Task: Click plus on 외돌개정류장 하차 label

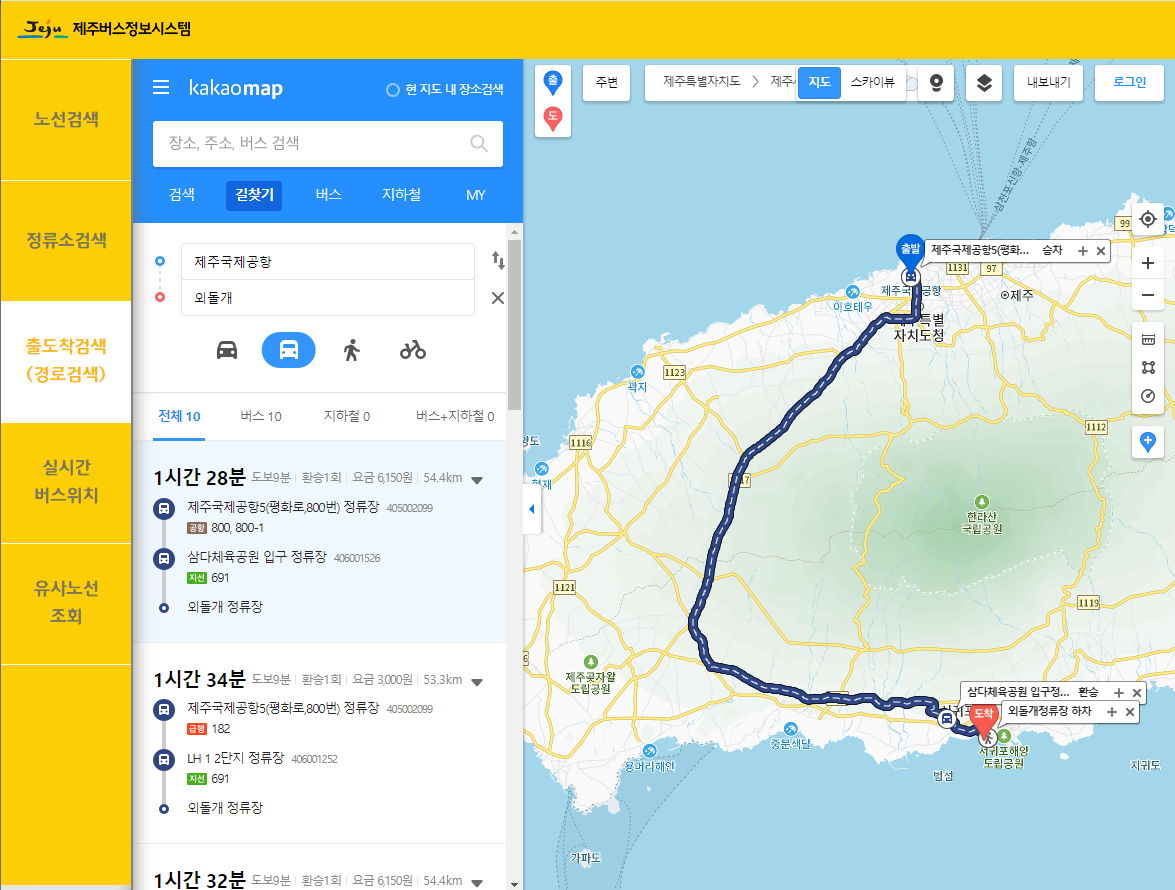Action: 1112,712
